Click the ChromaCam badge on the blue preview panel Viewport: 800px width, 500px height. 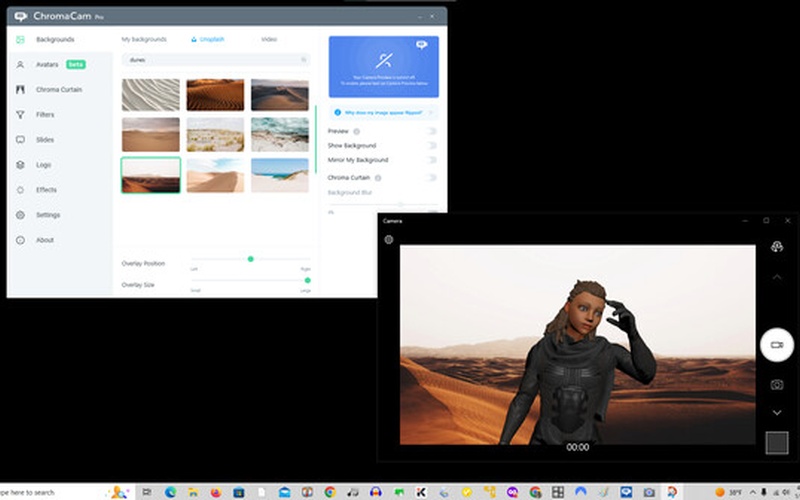point(421,45)
